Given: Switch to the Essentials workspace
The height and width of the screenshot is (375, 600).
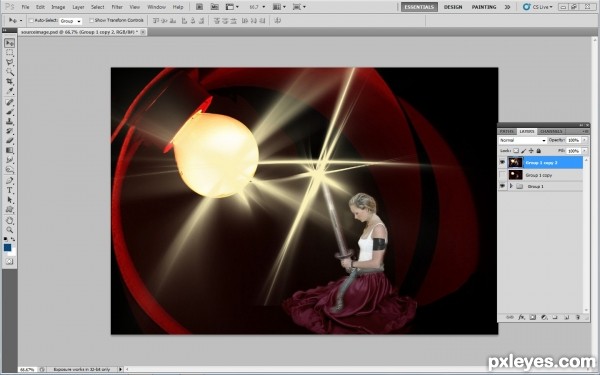Looking at the screenshot, I should (419, 7).
